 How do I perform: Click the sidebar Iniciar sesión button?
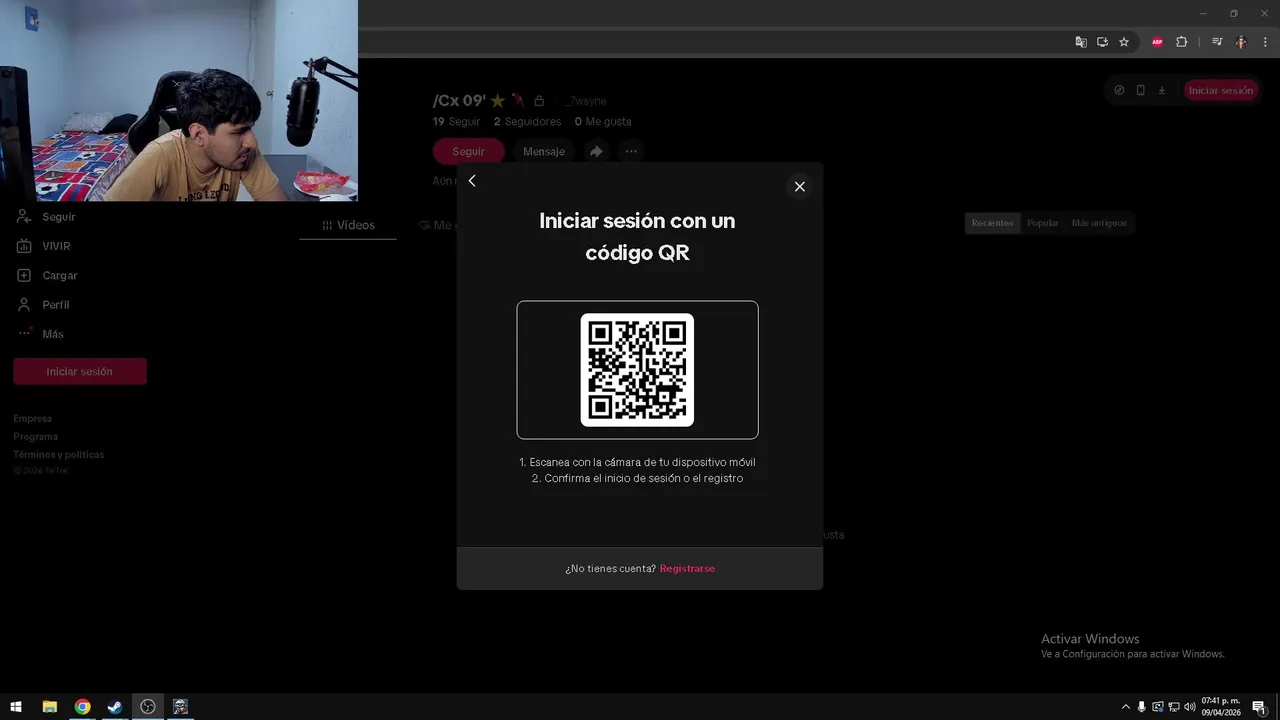pyautogui.click(x=80, y=371)
